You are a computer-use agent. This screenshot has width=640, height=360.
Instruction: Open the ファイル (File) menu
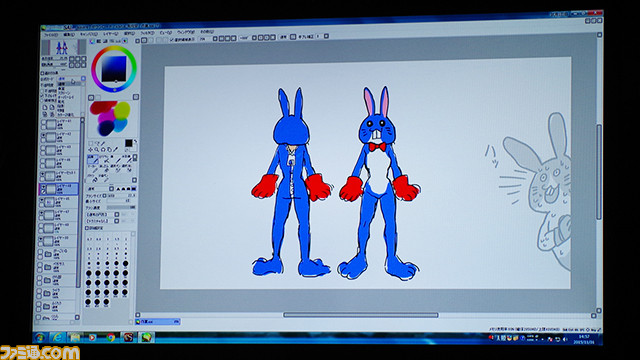pos(51,35)
